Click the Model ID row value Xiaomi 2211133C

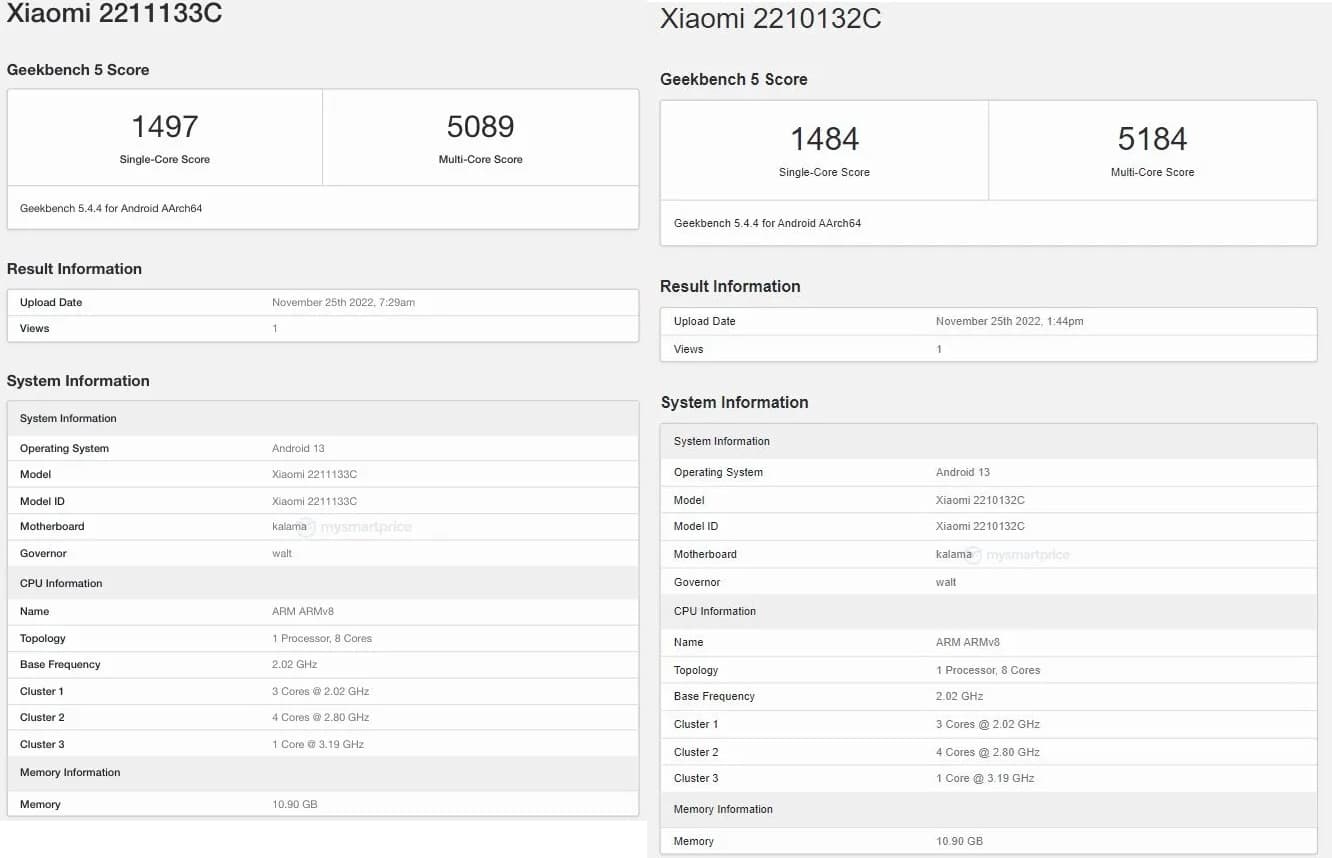[314, 501]
